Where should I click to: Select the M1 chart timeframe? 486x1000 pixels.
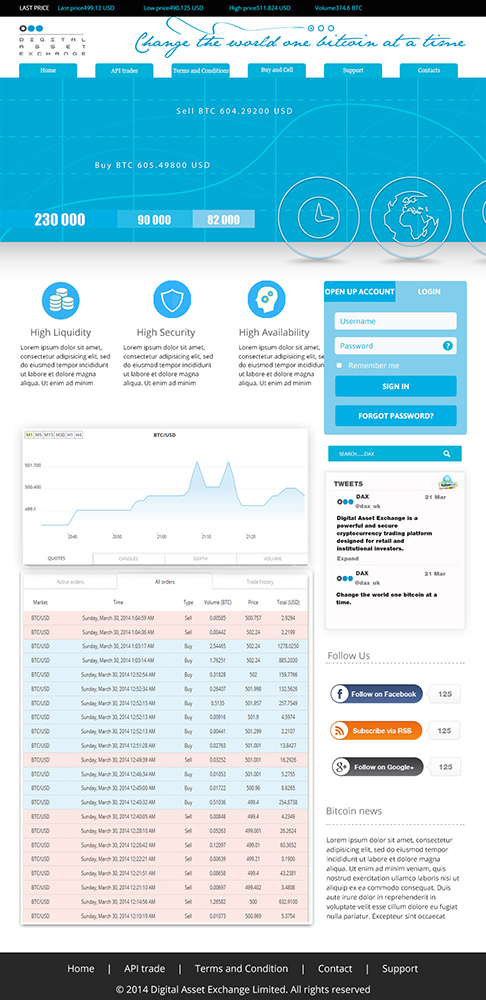point(29,434)
